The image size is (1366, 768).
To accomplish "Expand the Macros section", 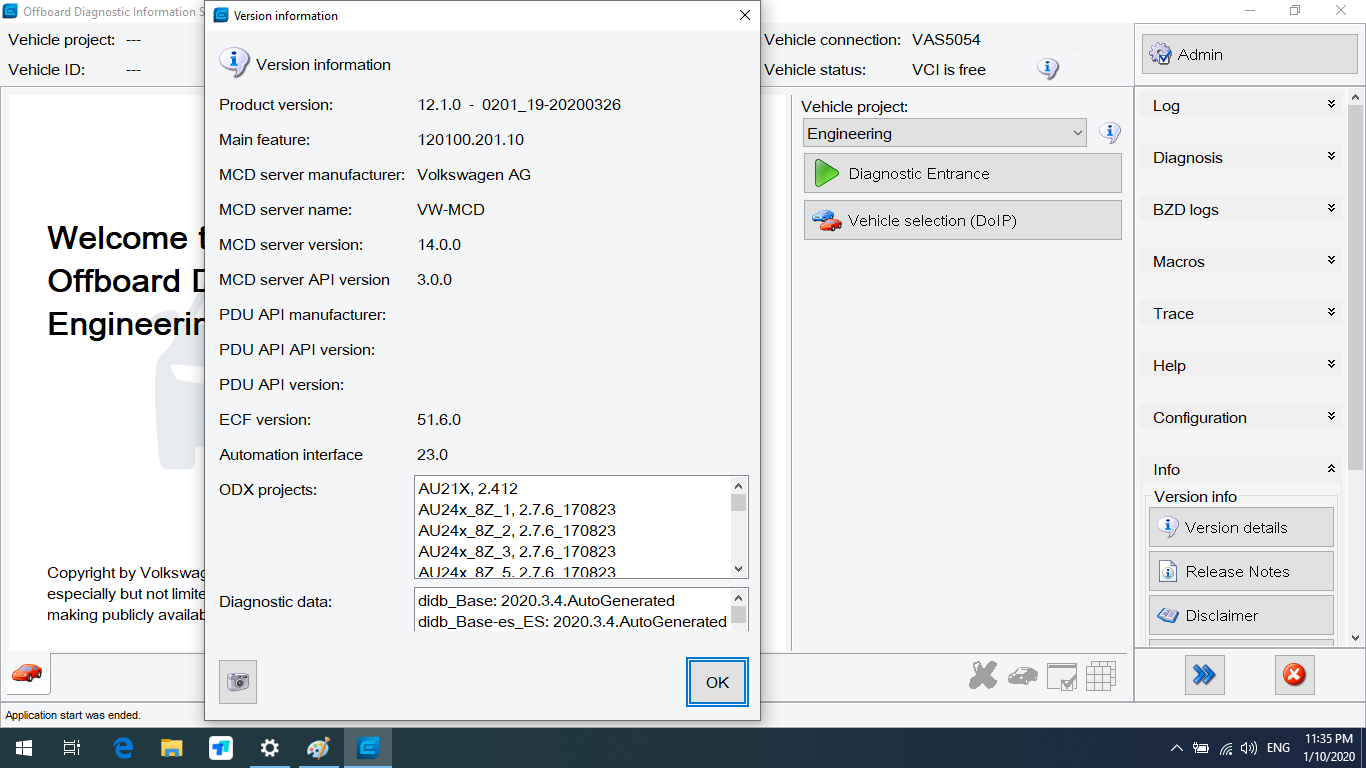I will [1243, 261].
